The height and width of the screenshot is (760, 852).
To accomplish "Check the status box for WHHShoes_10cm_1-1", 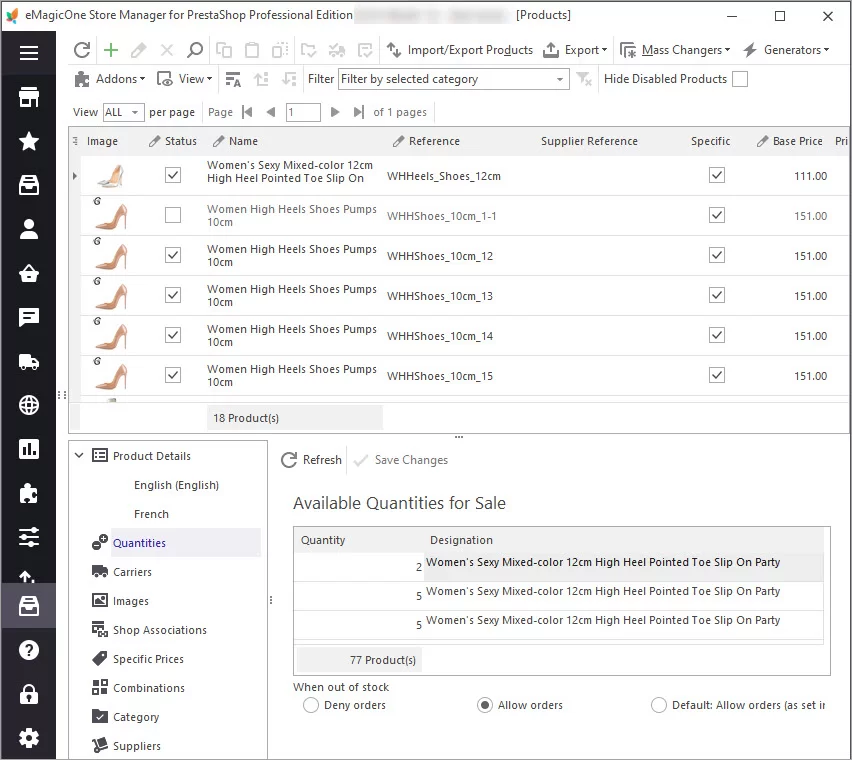I will [173, 215].
